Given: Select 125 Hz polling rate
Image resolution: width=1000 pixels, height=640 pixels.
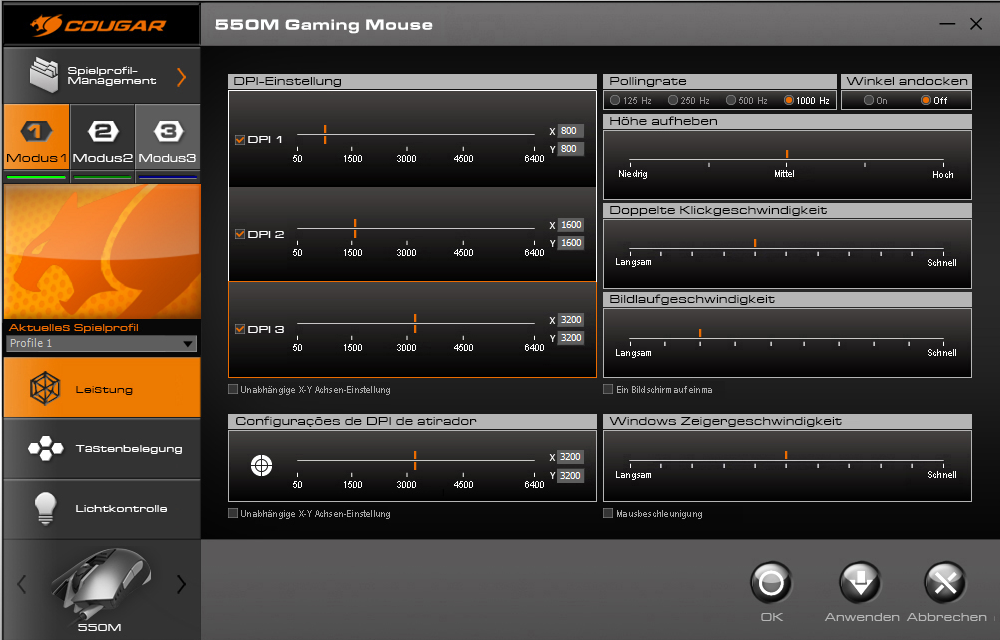Looking at the screenshot, I should pyautogui.click(x=615, y=100).
